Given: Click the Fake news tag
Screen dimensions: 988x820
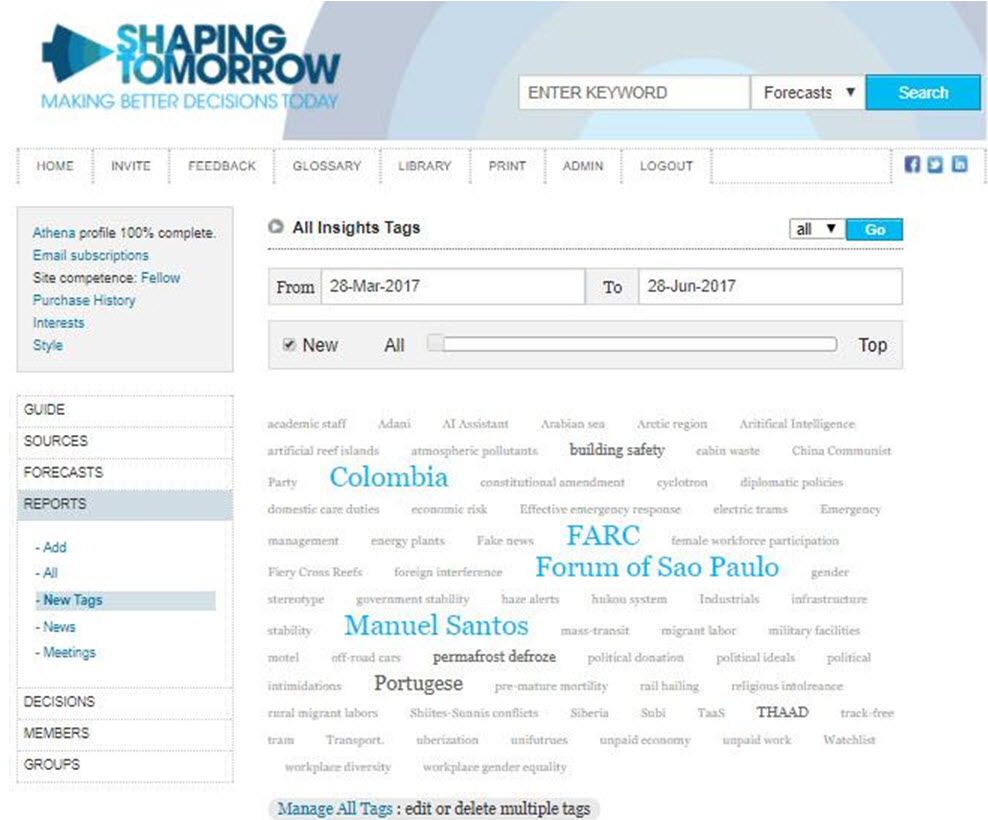Looking at the screenshot, I should tap(505, 540).
